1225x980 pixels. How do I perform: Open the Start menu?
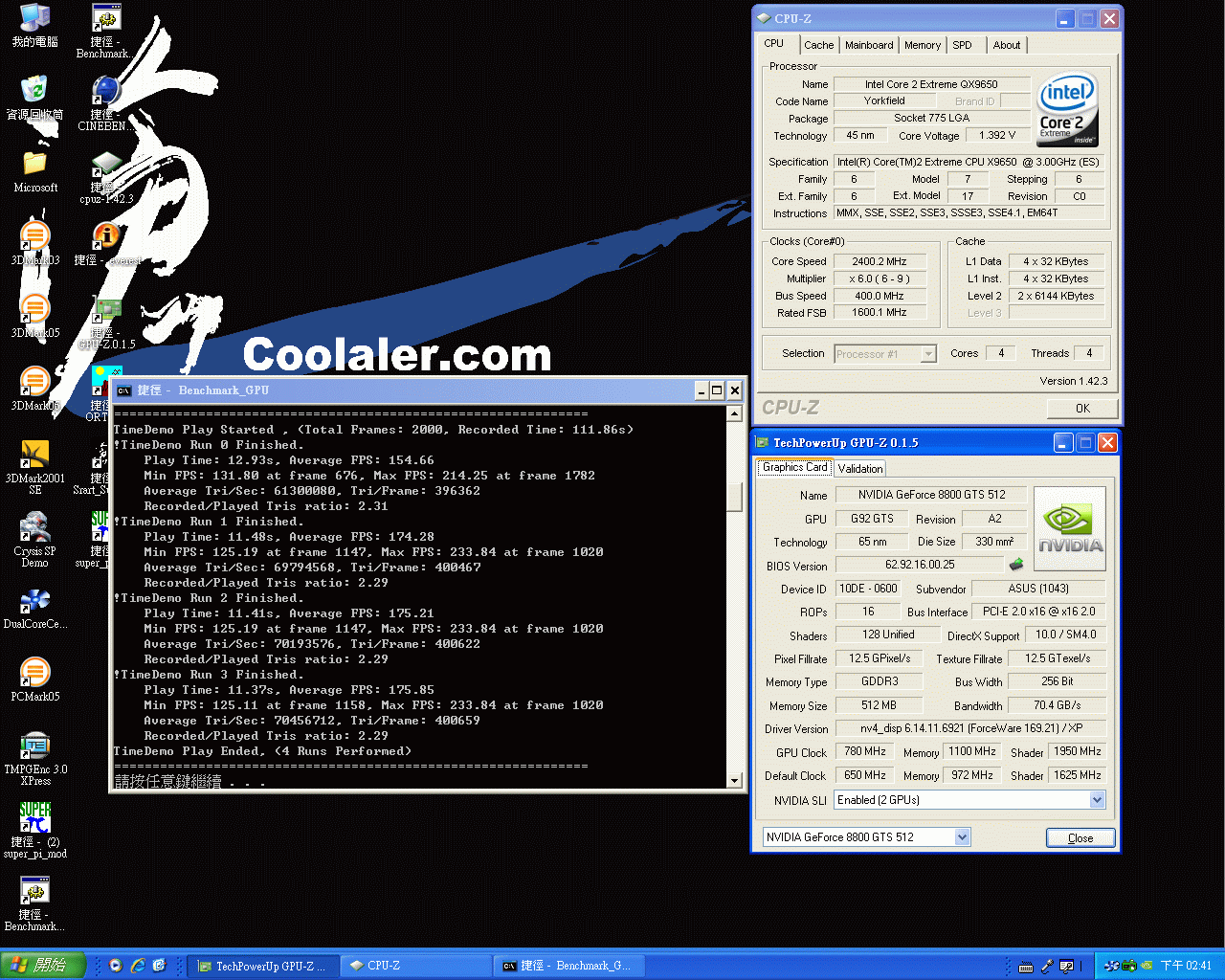pyautogui.click(x=43, y=966)
